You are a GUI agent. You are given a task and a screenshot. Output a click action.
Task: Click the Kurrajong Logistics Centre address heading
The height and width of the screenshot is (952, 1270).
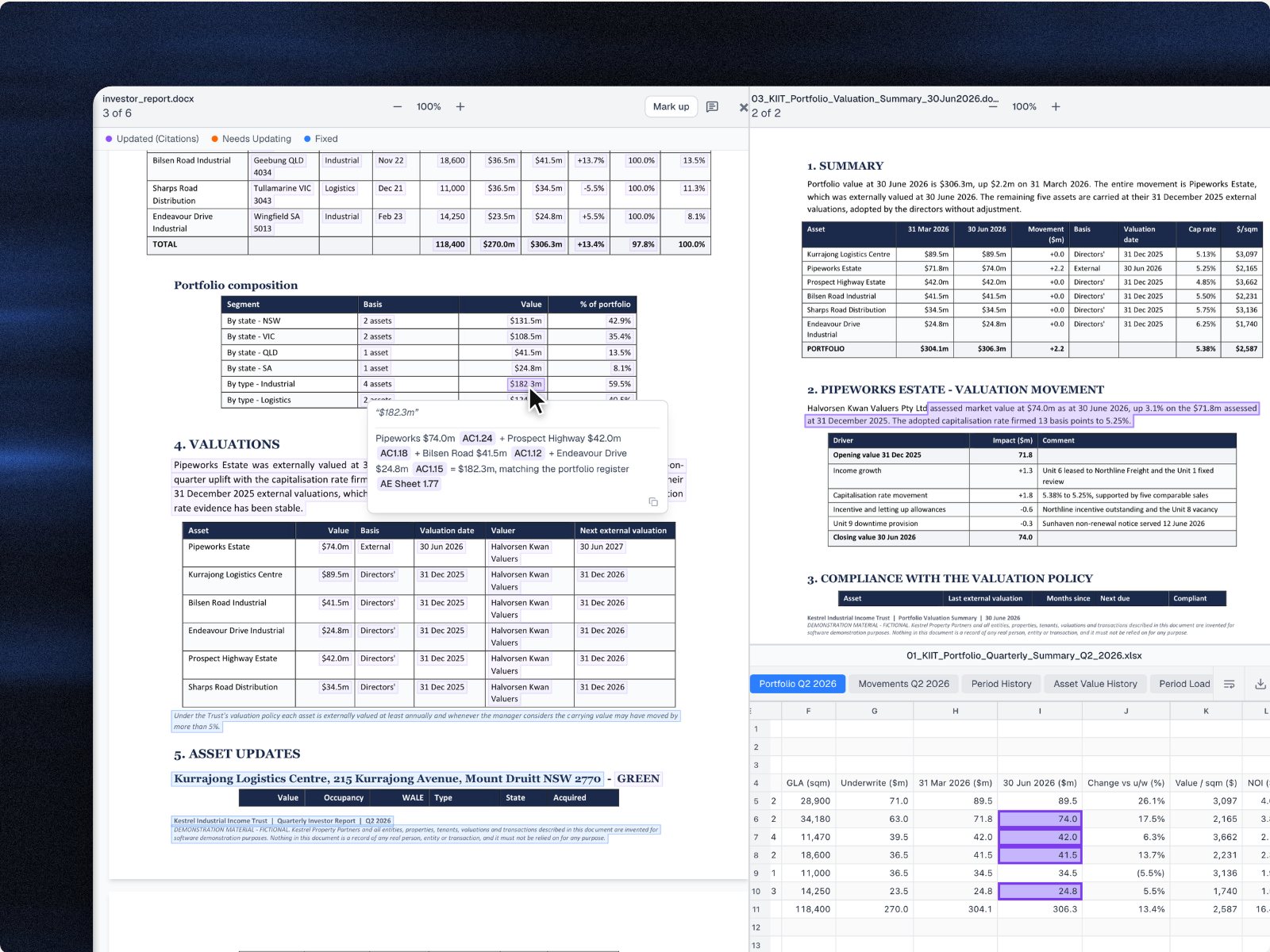[387, 779]
